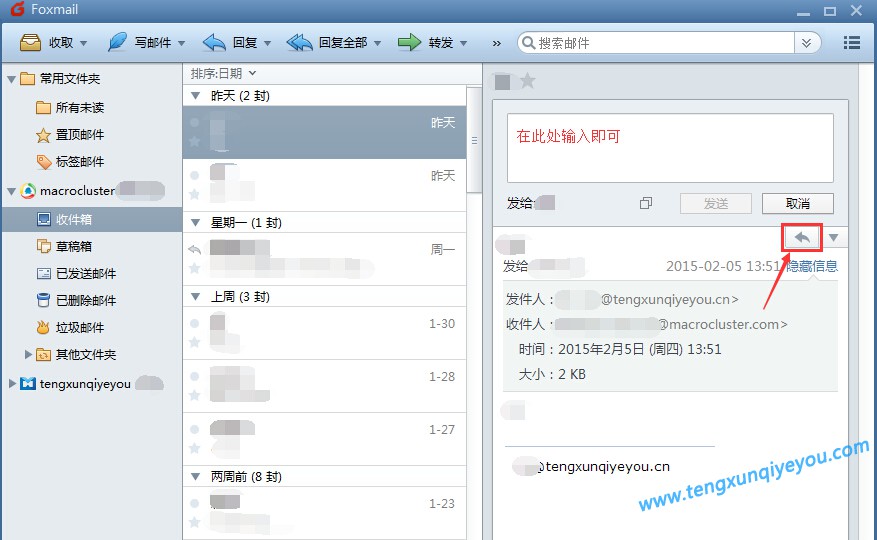The image size is (877, 540).
Task: Toggle star on the 1-30 mail
Action: click(195, 342)
